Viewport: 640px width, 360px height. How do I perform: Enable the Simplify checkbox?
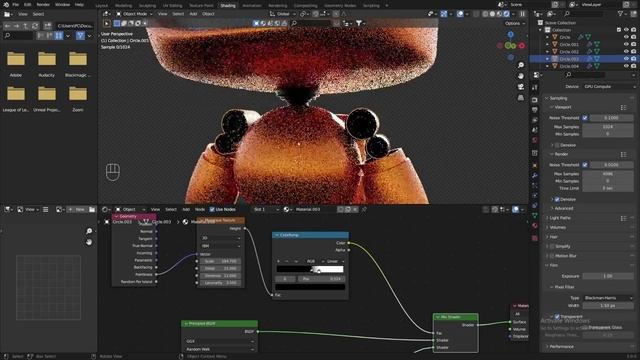click(x=552, y=247)
